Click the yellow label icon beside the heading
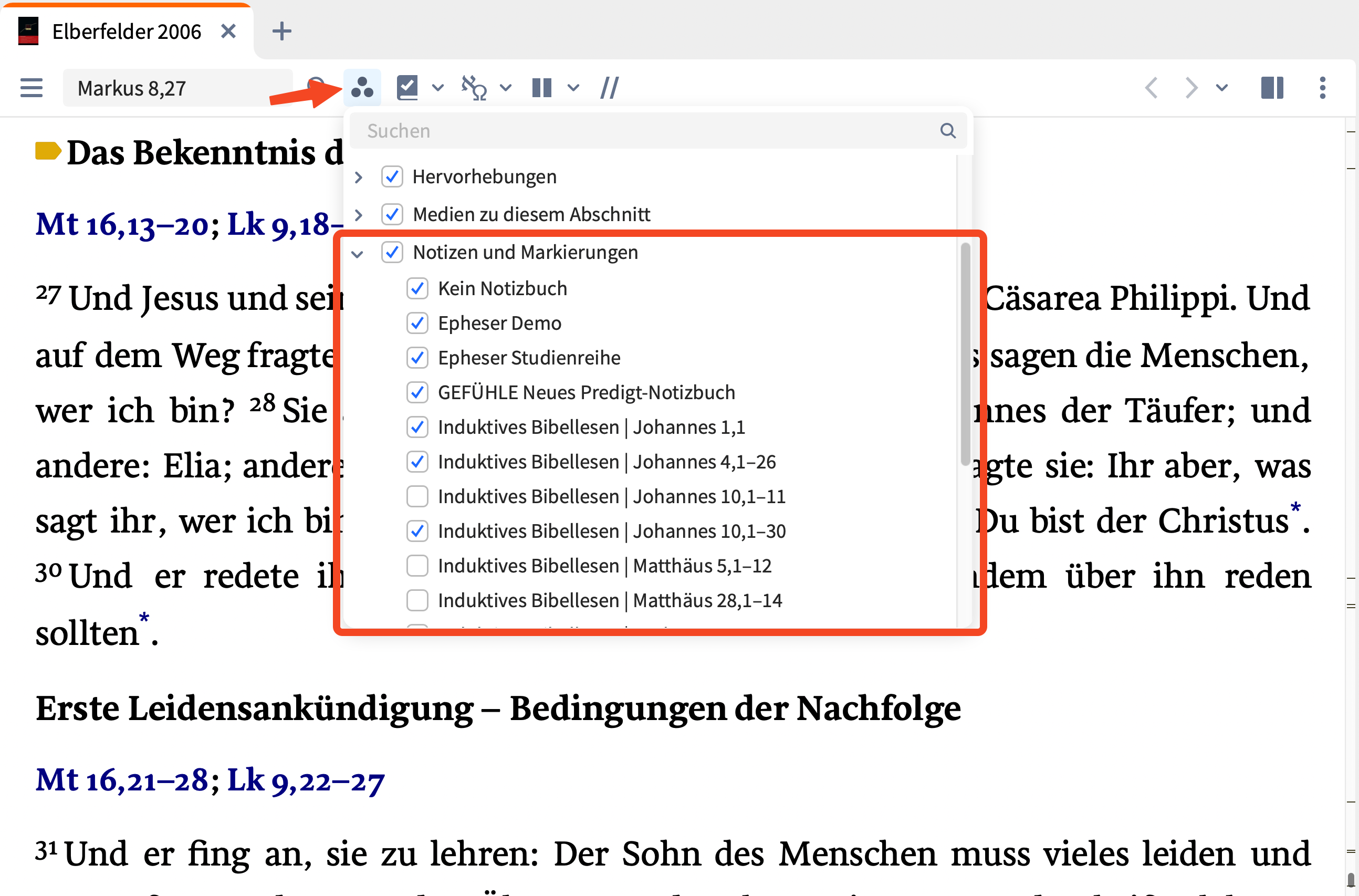 (x=48, y=151)
